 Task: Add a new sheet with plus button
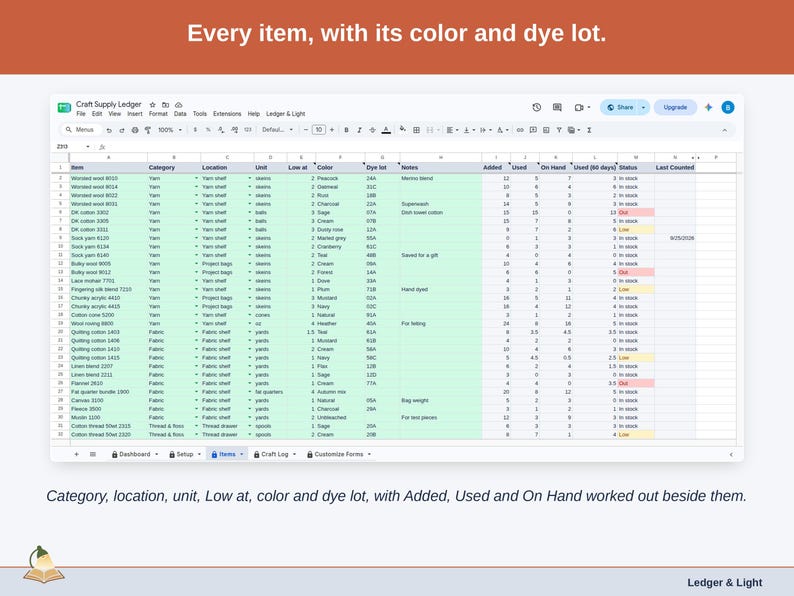pyautogui.click(x=76, y=454)
